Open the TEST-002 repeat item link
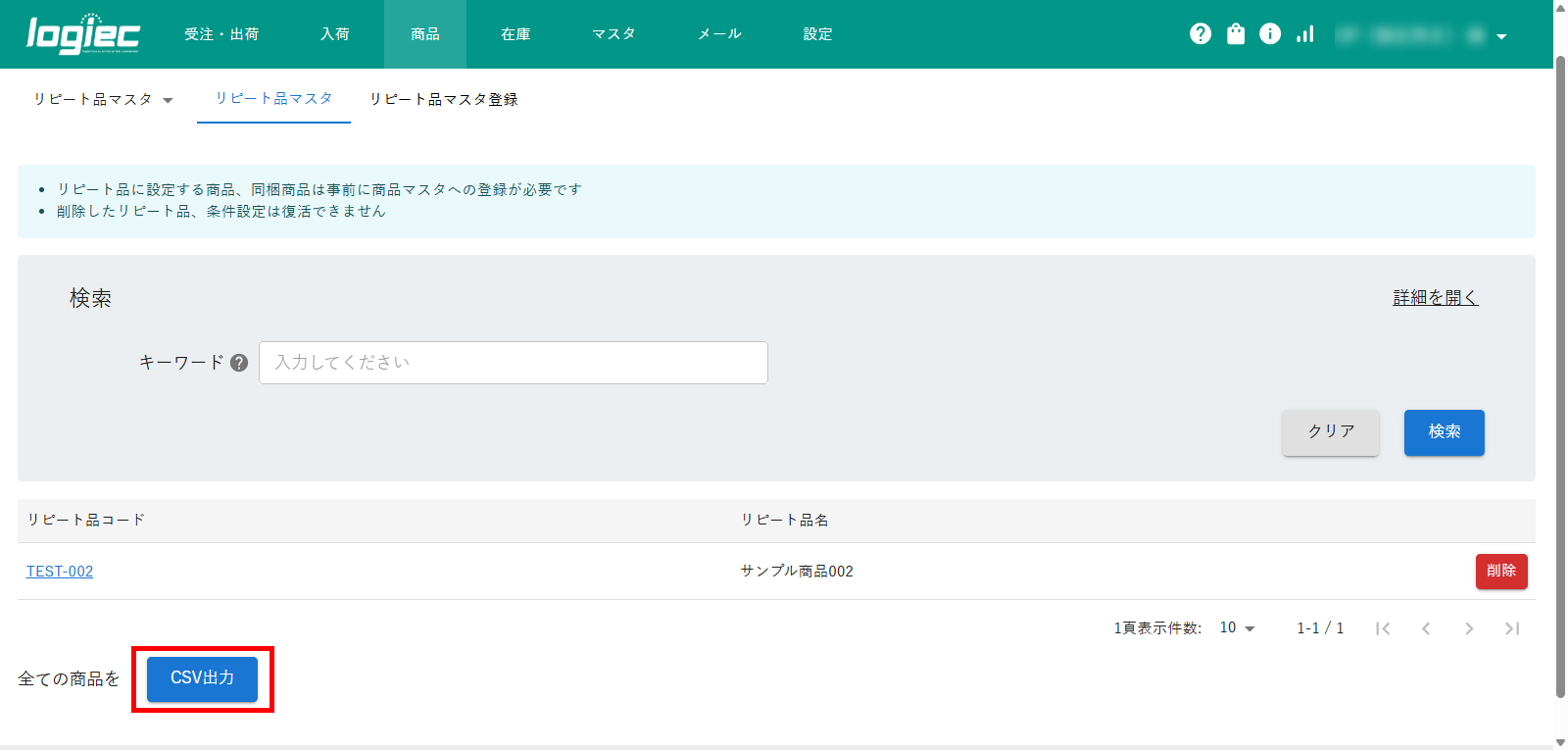1568x750 pixels. coord(60,572)
